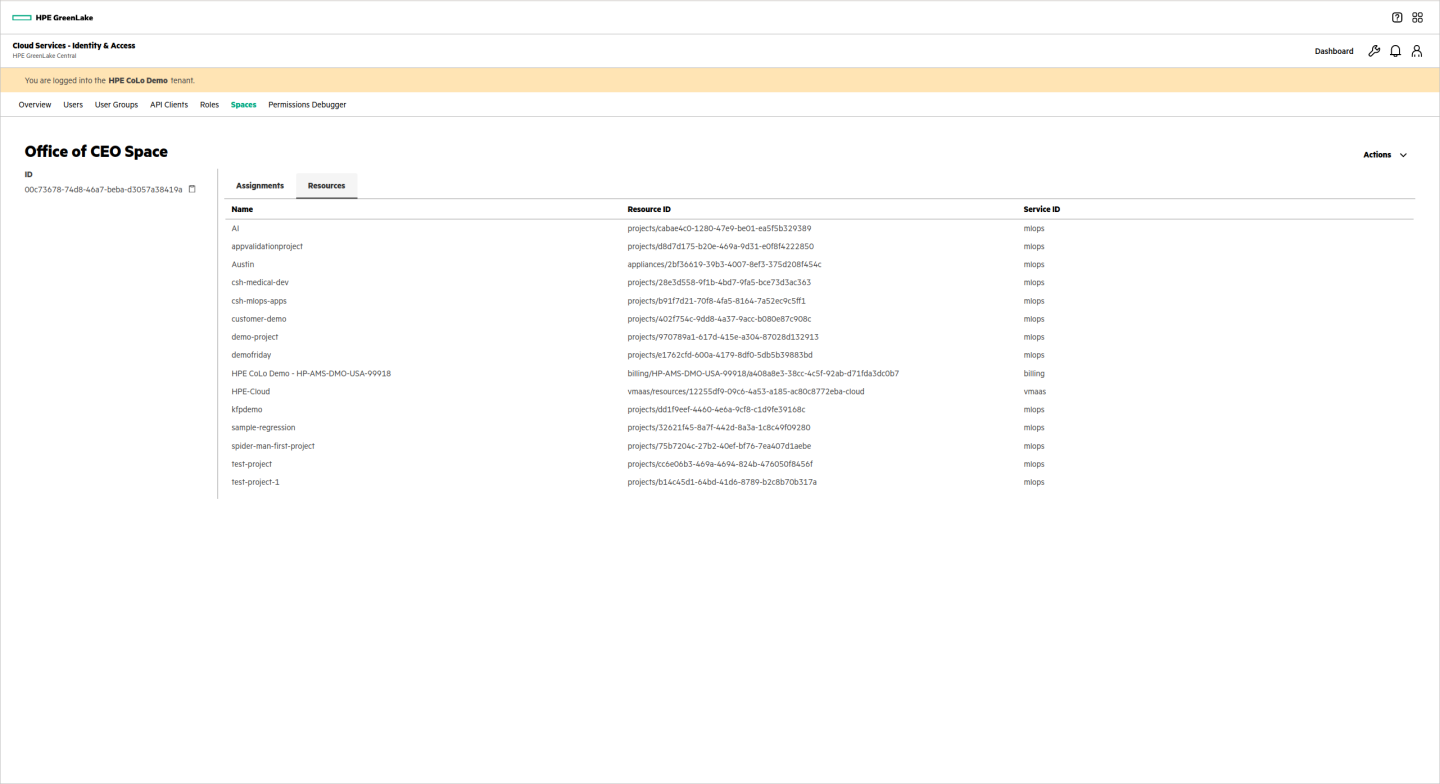This screenshot has height=784, width=1440.
Task: Select the appvalidationproject resource name
Action: (x=267, y=247)
